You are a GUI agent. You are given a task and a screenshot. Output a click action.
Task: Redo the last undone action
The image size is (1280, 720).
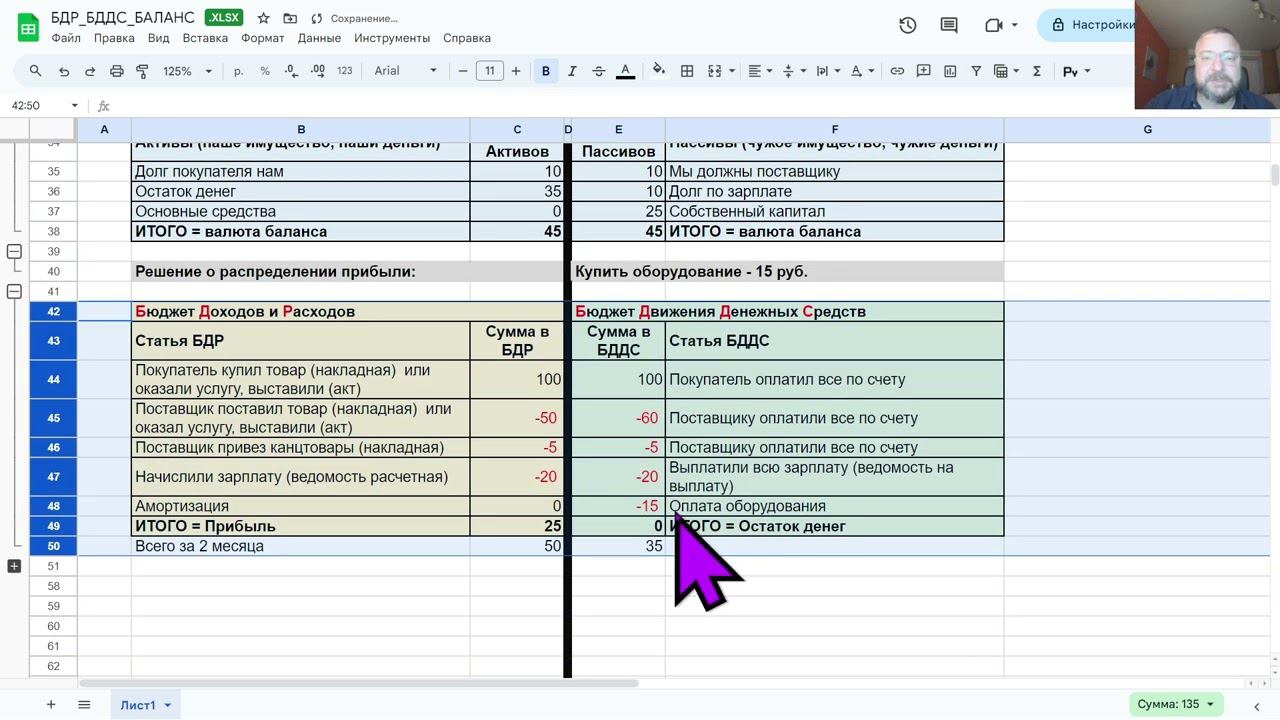pos(90,71)
